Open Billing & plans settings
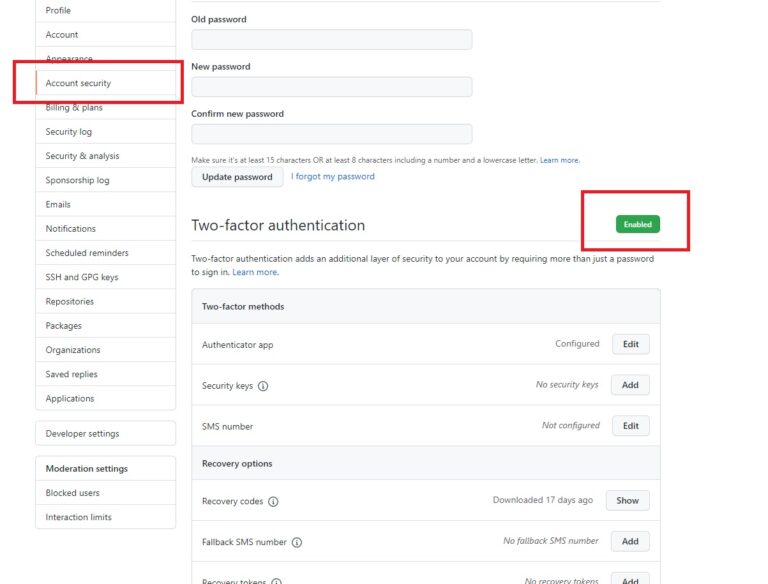768x584 pixels. 74,107
